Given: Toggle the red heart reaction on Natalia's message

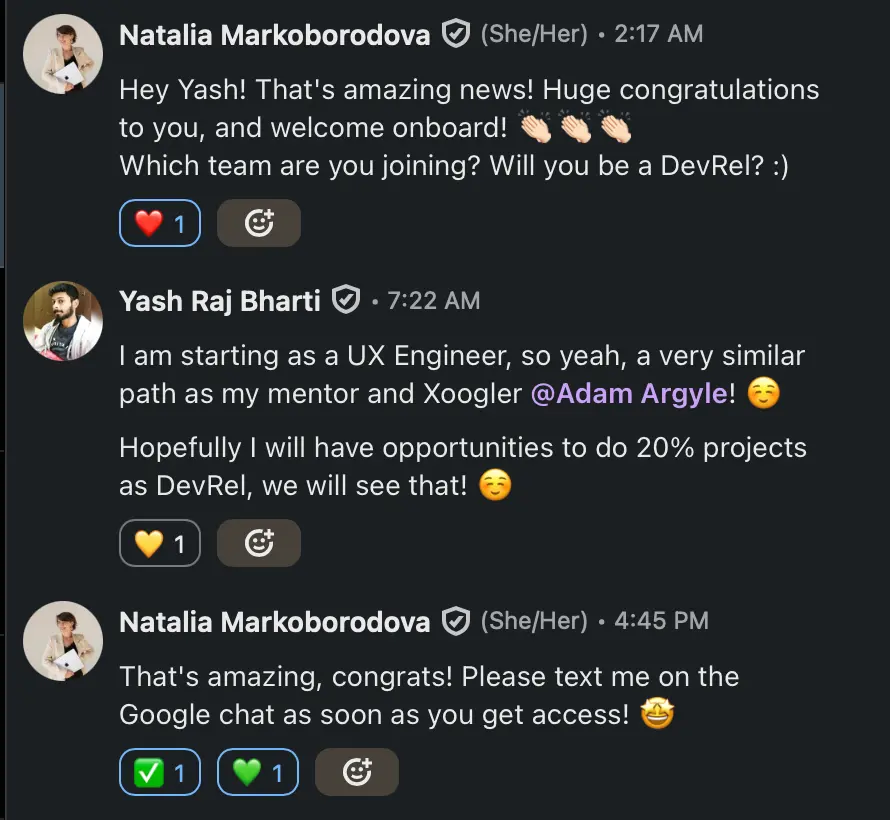Looking at the screenshot, I should coord(160,224).
